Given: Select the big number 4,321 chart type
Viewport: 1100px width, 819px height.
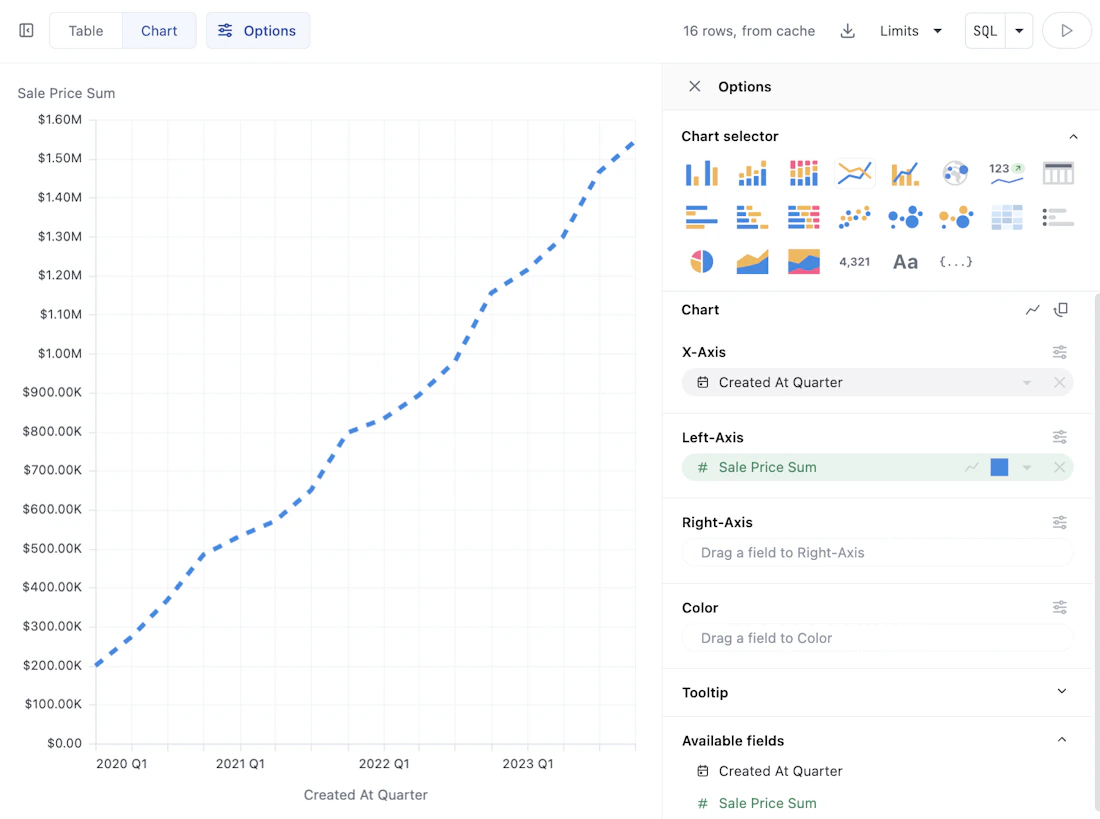Looking at the screenshot, I should point(855,261).
